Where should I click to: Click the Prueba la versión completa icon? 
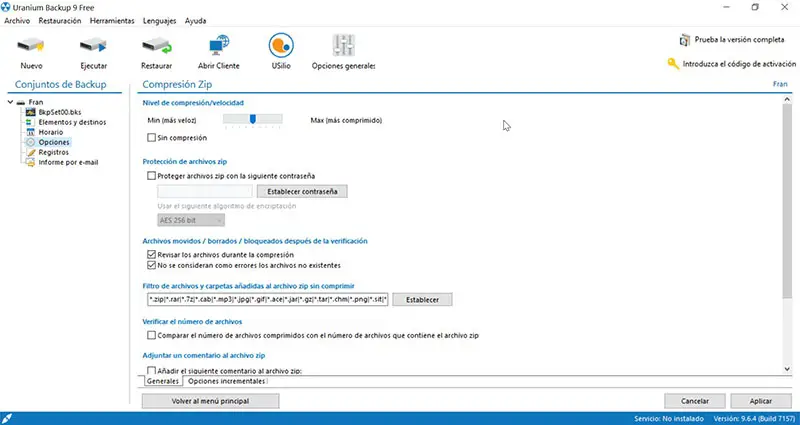click(x=685, y=40)
